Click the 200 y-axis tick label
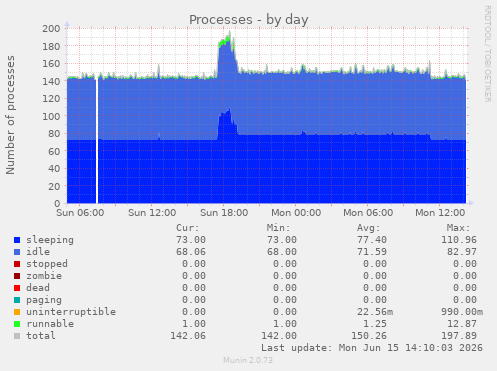Viewport: 497px width, 371px height. coord(51,29)
